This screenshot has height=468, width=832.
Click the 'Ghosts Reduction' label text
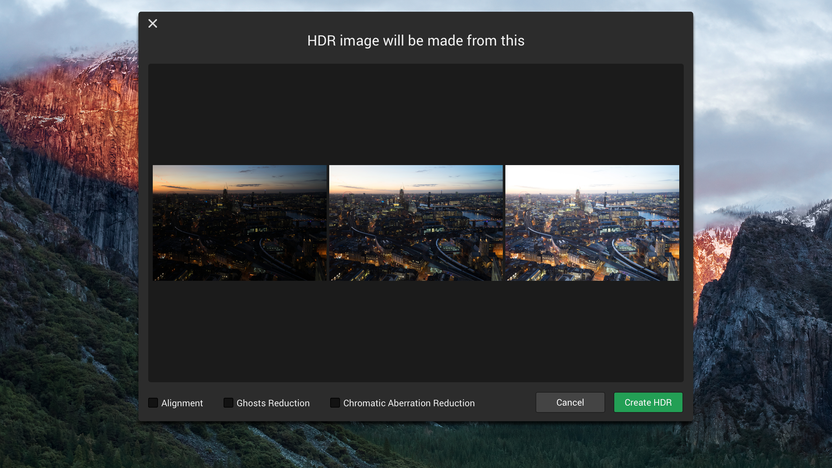click(273, 403)
